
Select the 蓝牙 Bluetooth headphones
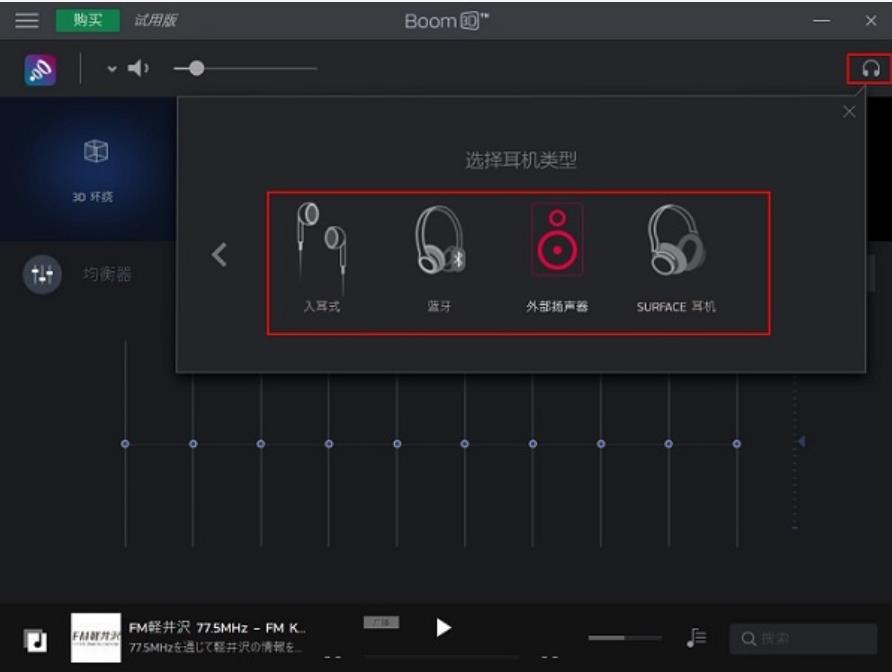(439, 257)
